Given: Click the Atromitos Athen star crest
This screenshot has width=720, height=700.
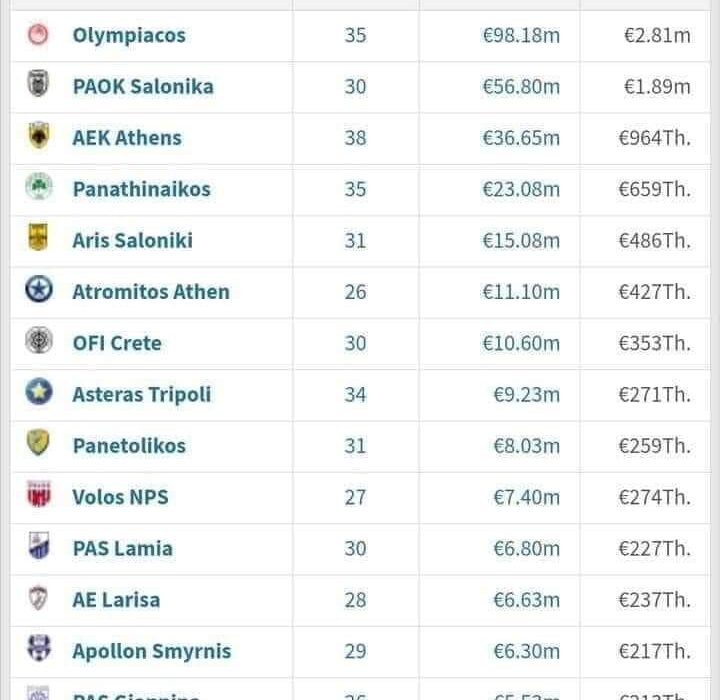Looking at the screenshot, I should click(38, 291).
